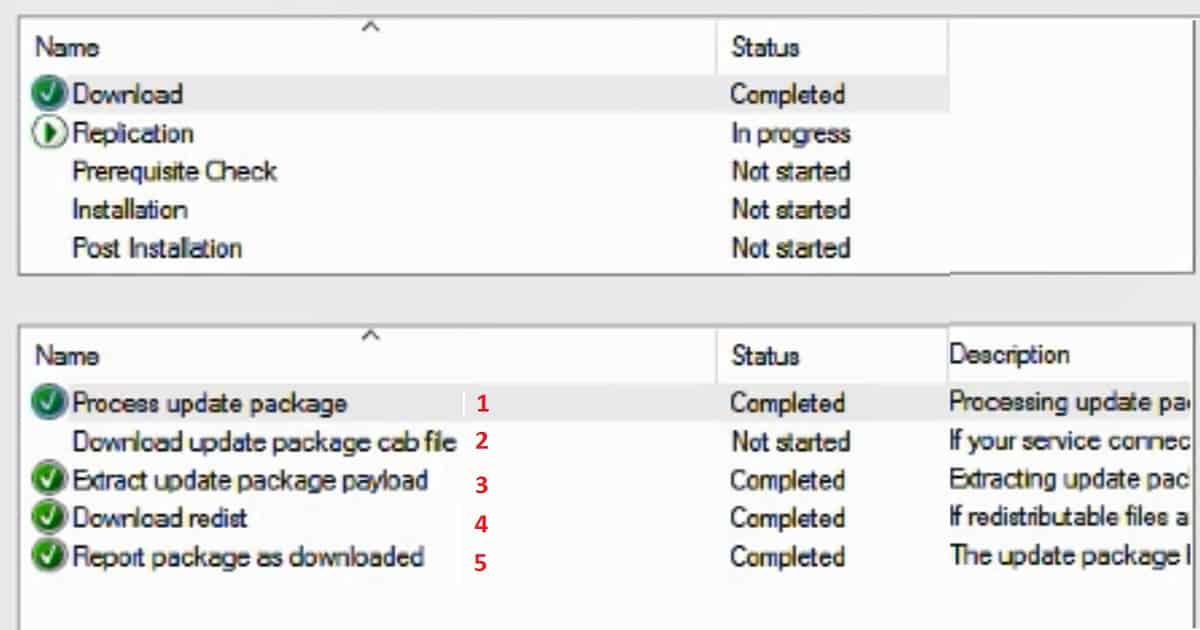Click the completed icon for Process update package
The height and width of the screenshot is (630, 1200).
(x=49, y=403)
